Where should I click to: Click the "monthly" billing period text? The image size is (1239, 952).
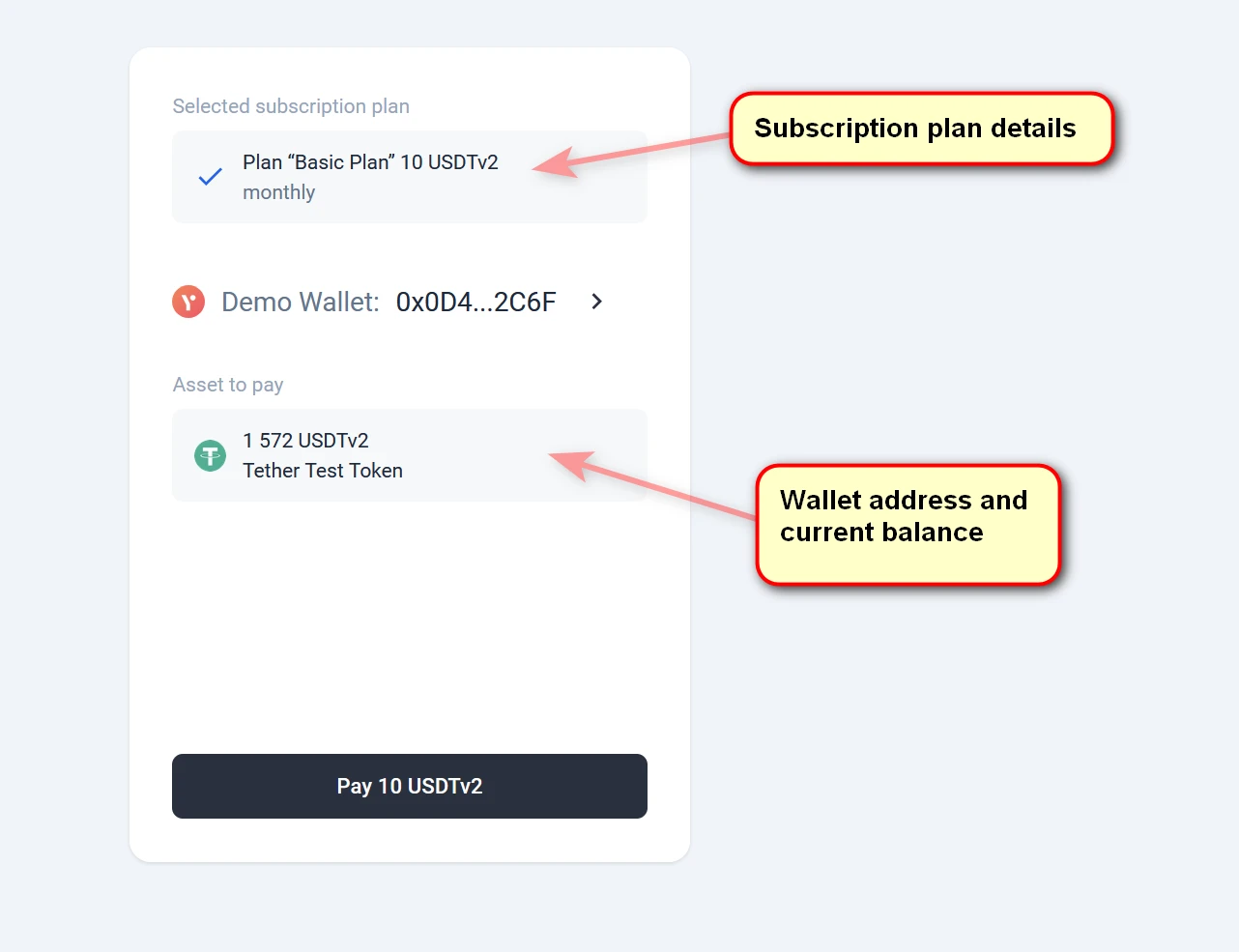click(278, 192)
